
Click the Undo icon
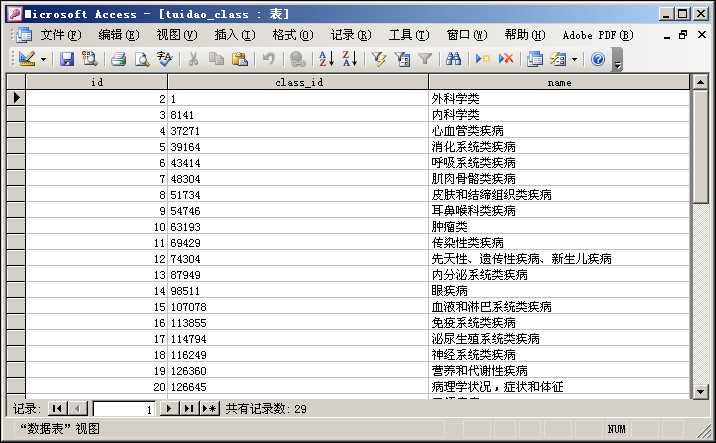click(269, 59)
